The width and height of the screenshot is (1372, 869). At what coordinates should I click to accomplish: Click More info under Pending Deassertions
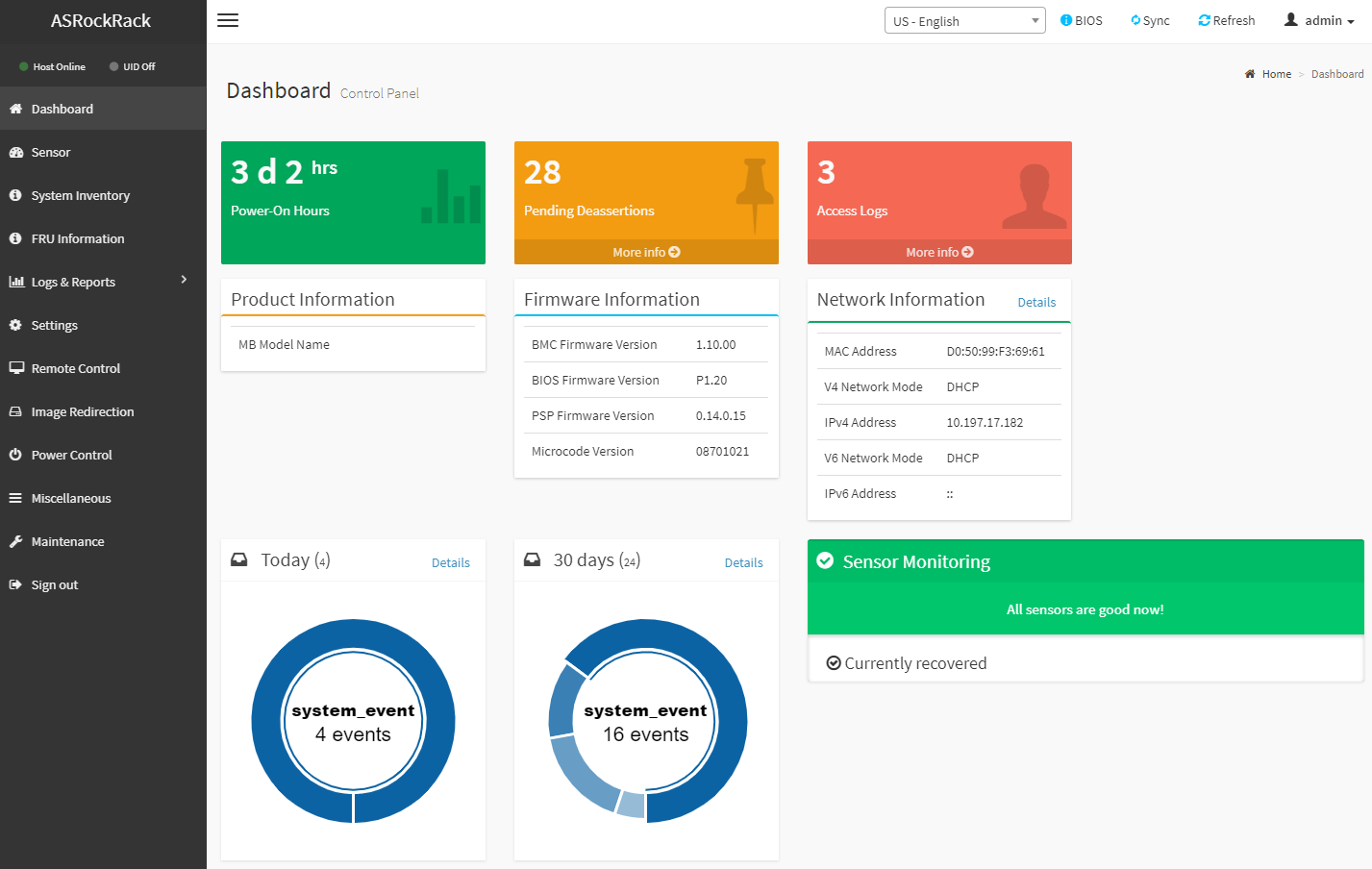coord(646,252)
